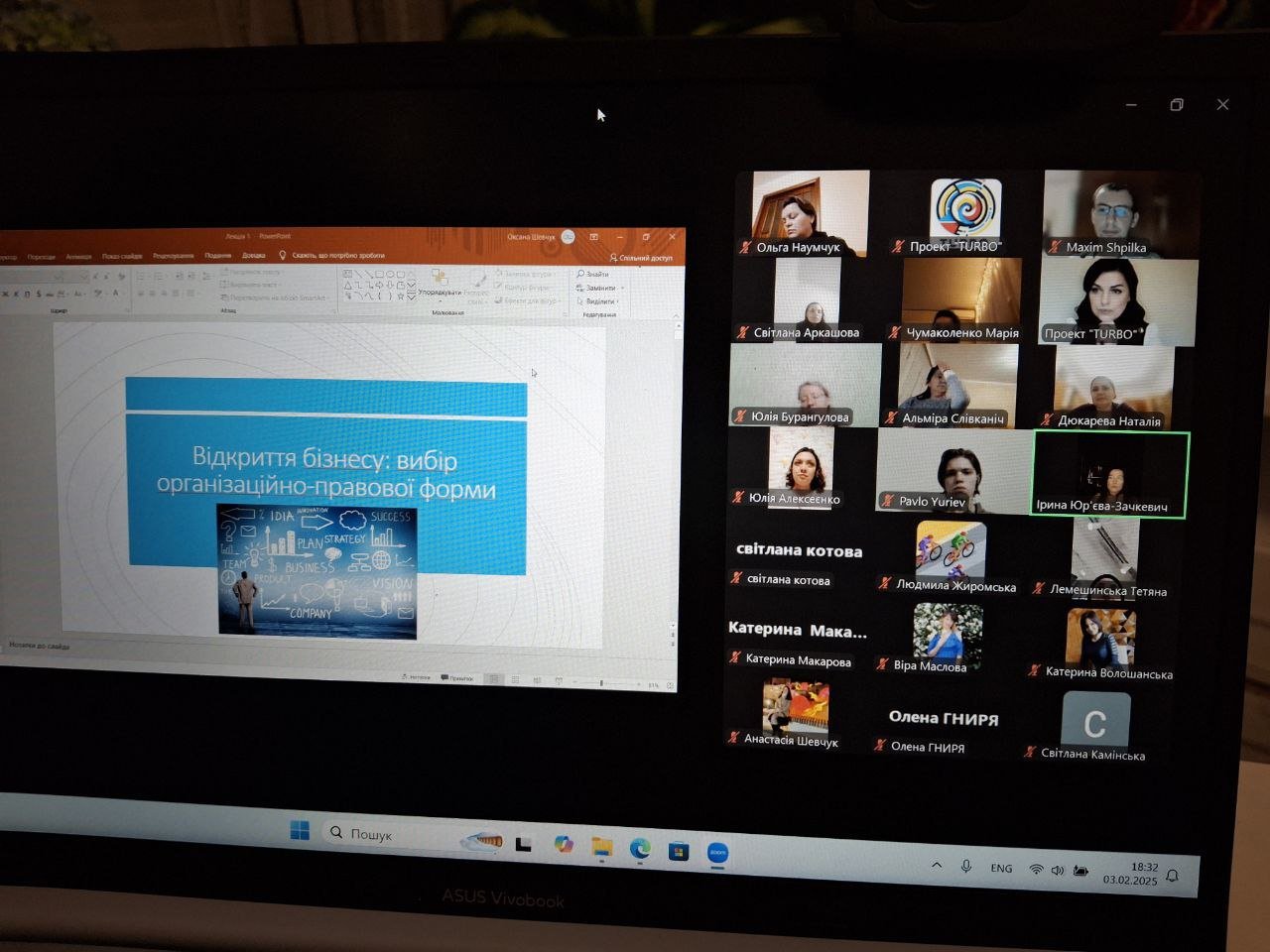The width and height of the screenshot is (1270, 952).
Task: Switch to Normal view in status bar
Action: (x=493, y=679)
